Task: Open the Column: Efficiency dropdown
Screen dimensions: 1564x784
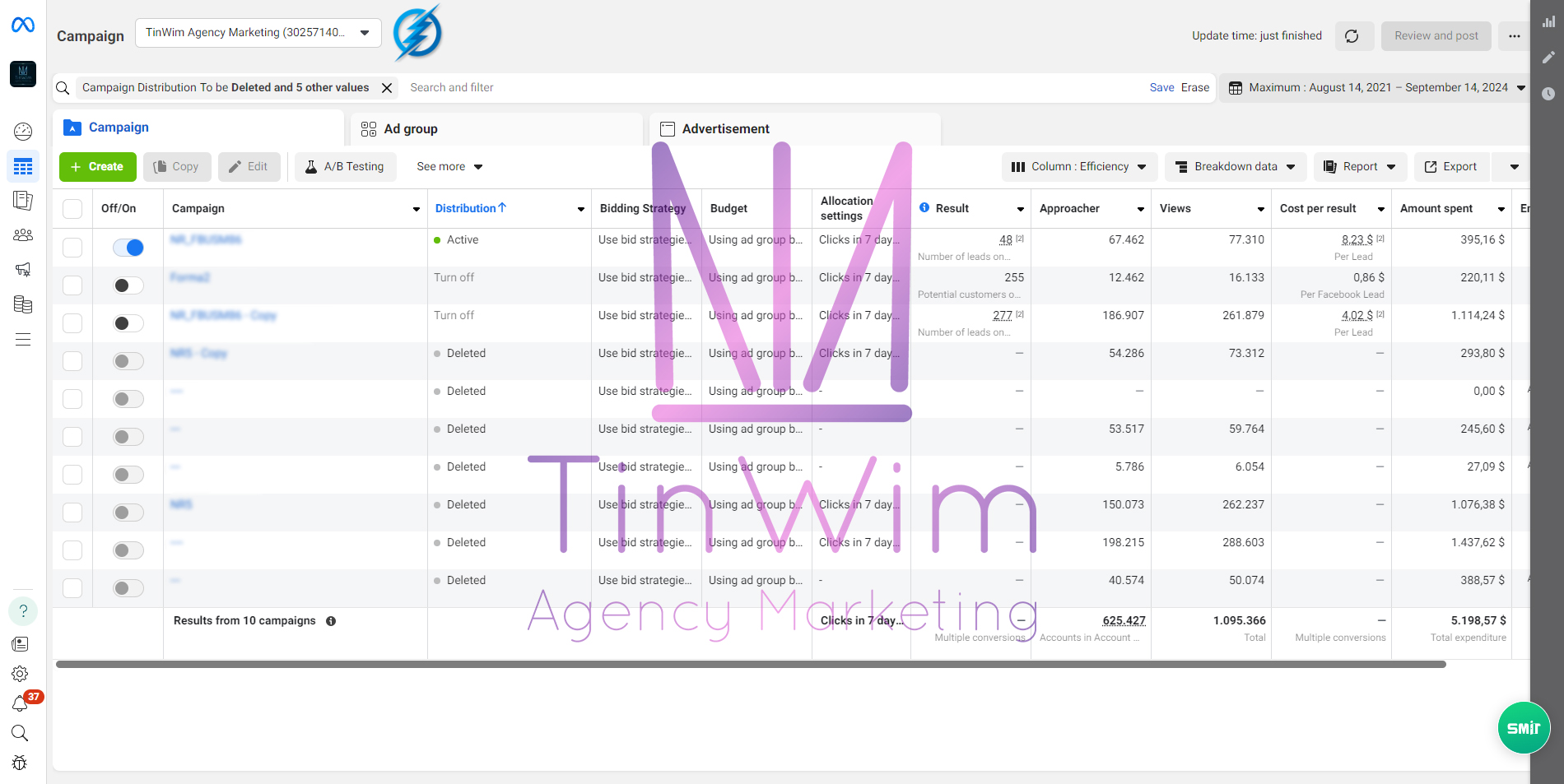Action: 1079,167
